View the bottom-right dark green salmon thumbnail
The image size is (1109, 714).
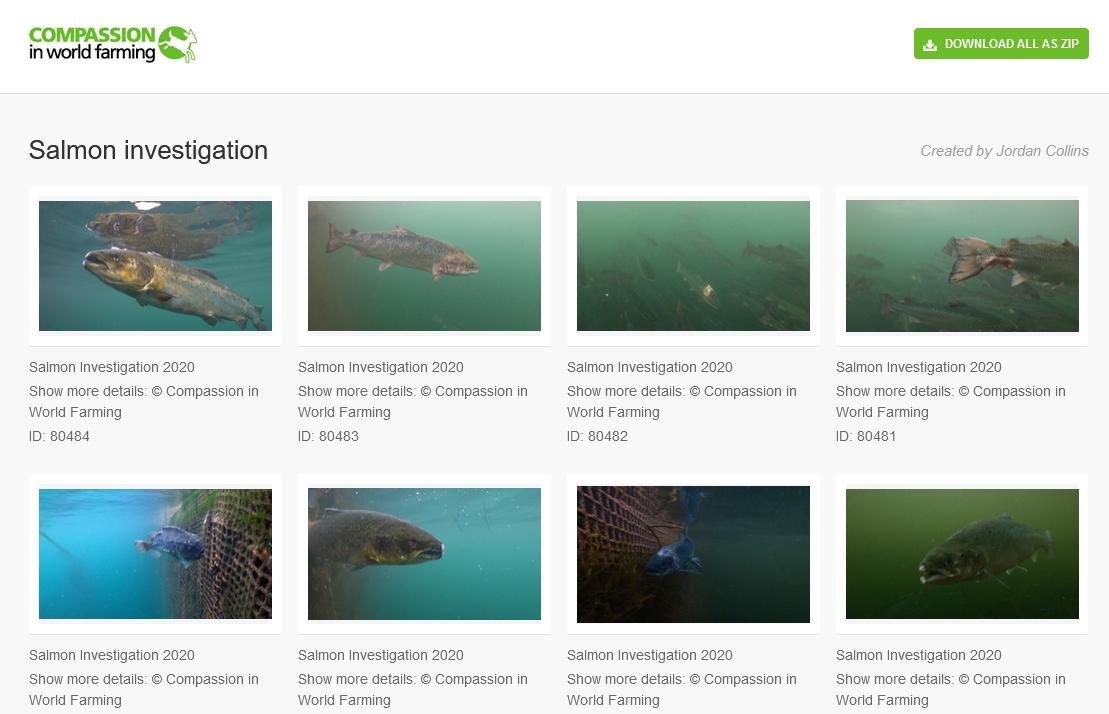(x=962, y=554)
